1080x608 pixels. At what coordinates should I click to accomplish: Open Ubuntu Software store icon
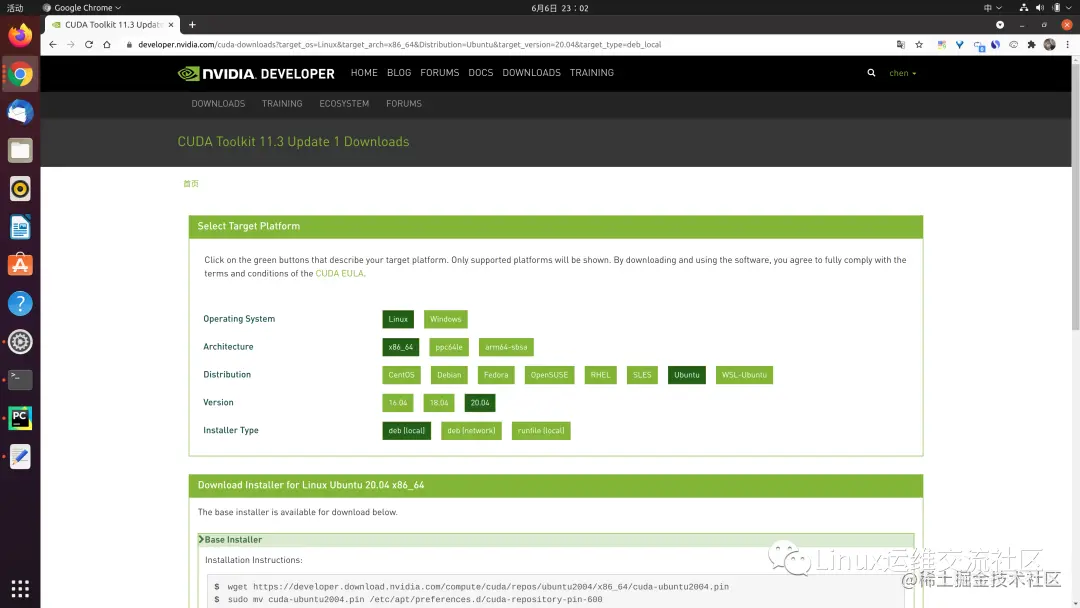[x=20, y=265]
